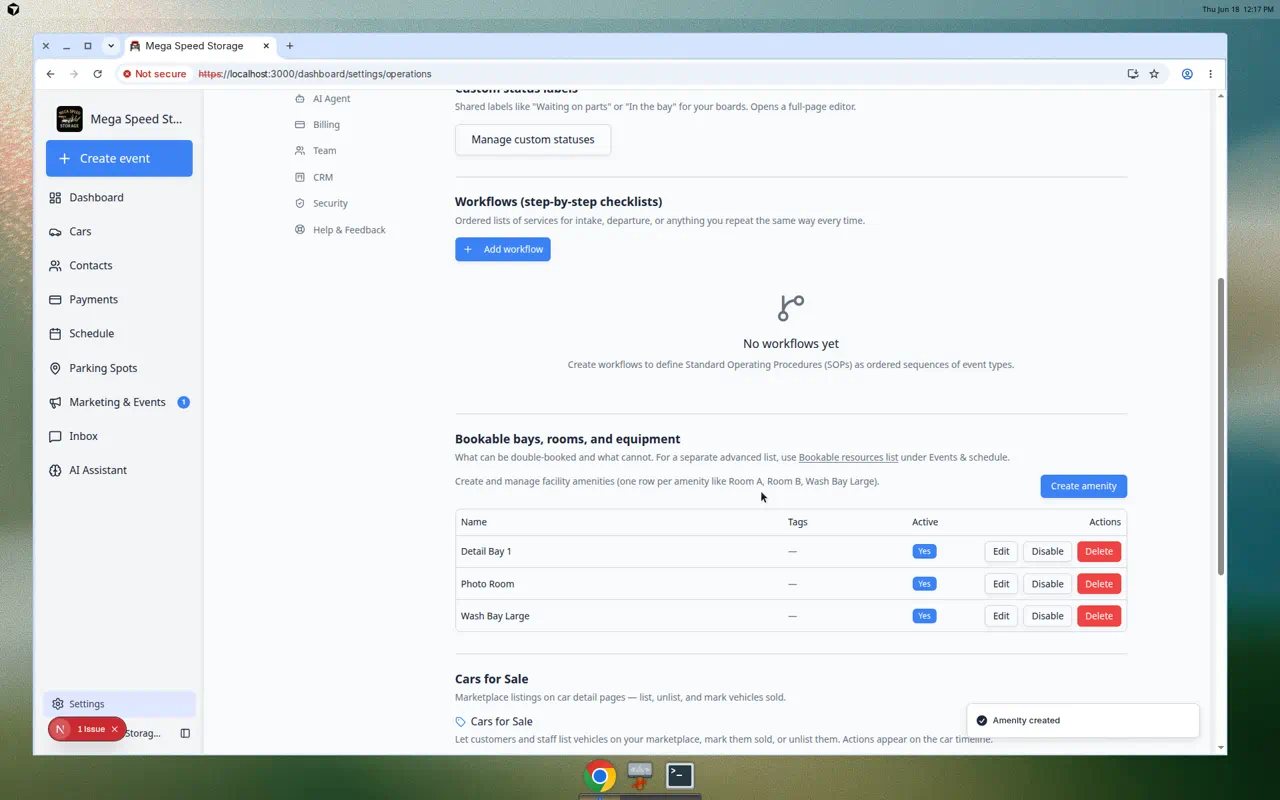Click the Settings gear icon
The width and height of the screenshot is (1280, 800).
[x=58, y=704]
